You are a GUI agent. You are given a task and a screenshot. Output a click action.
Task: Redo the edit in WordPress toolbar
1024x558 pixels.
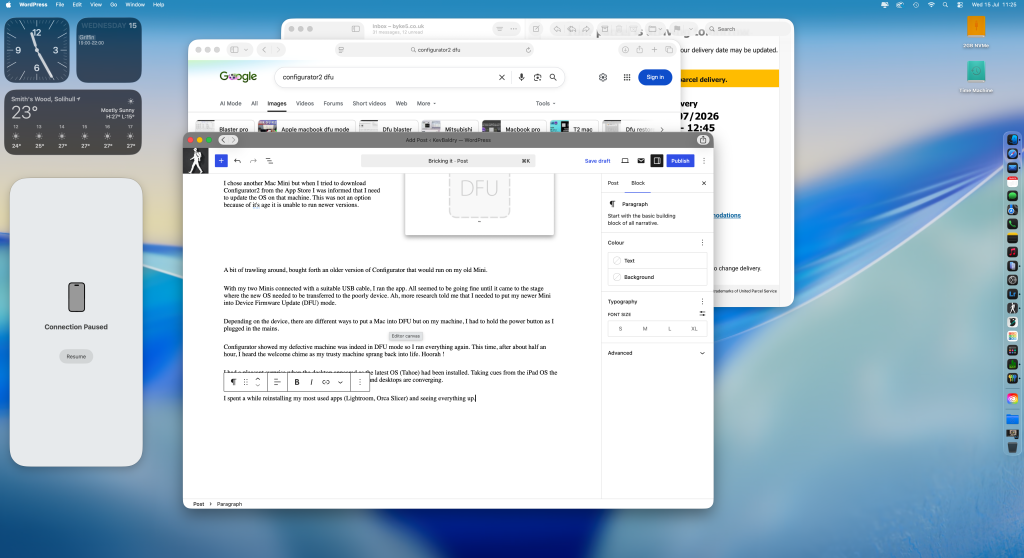[x=253, y=161]
